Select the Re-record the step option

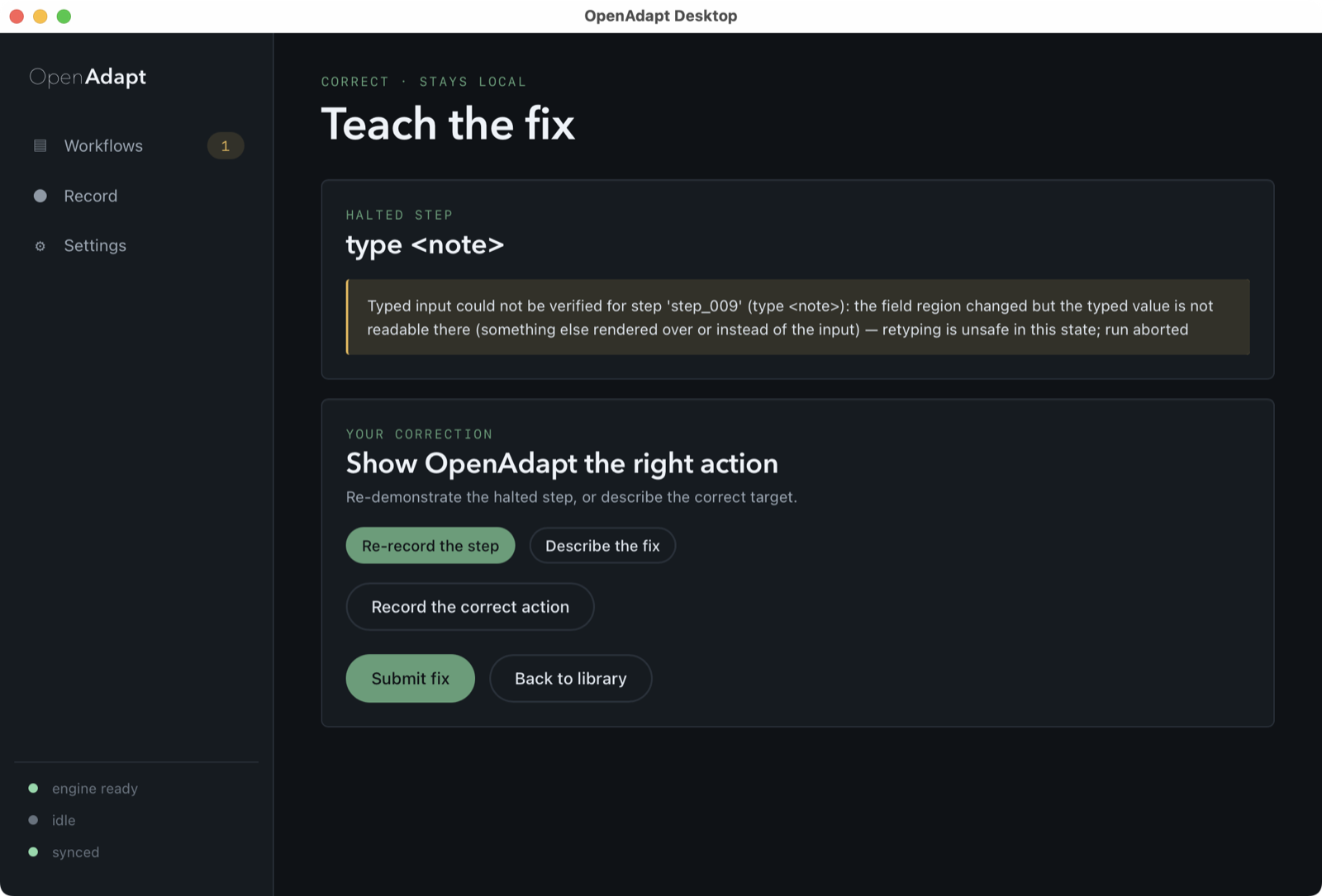[x=430, y=546]
